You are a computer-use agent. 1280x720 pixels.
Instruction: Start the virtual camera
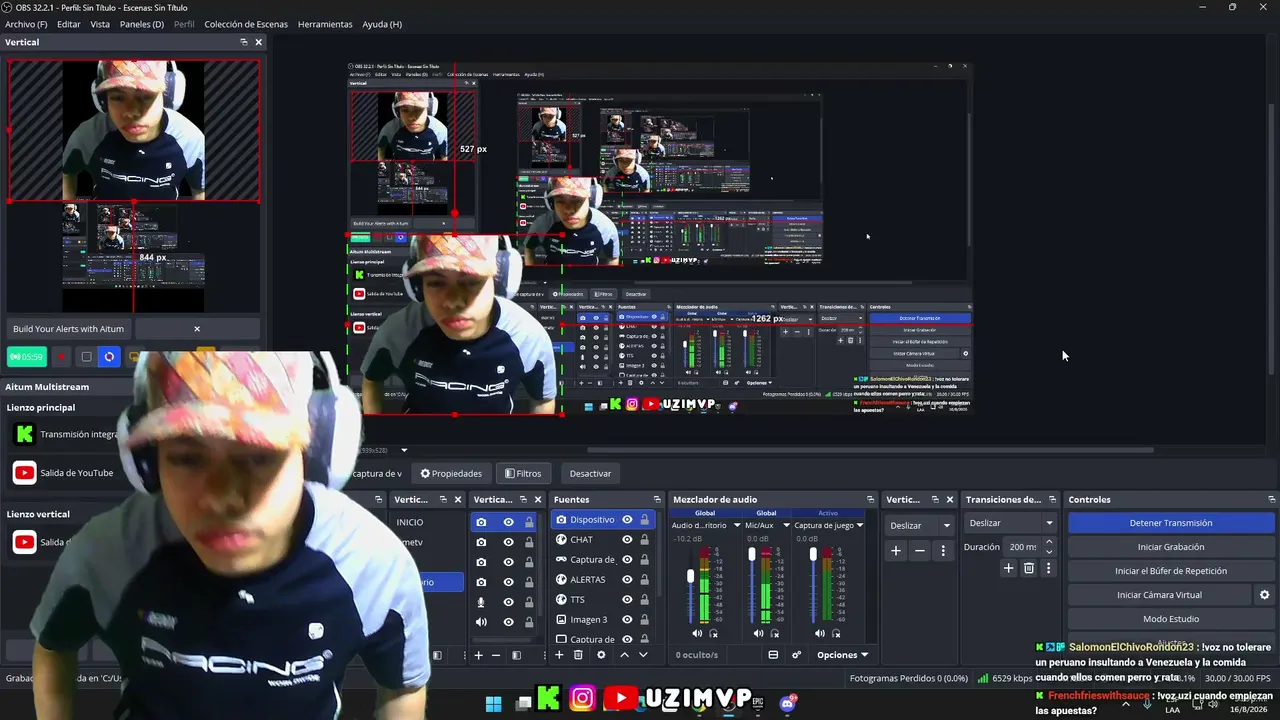point(1159,595)
